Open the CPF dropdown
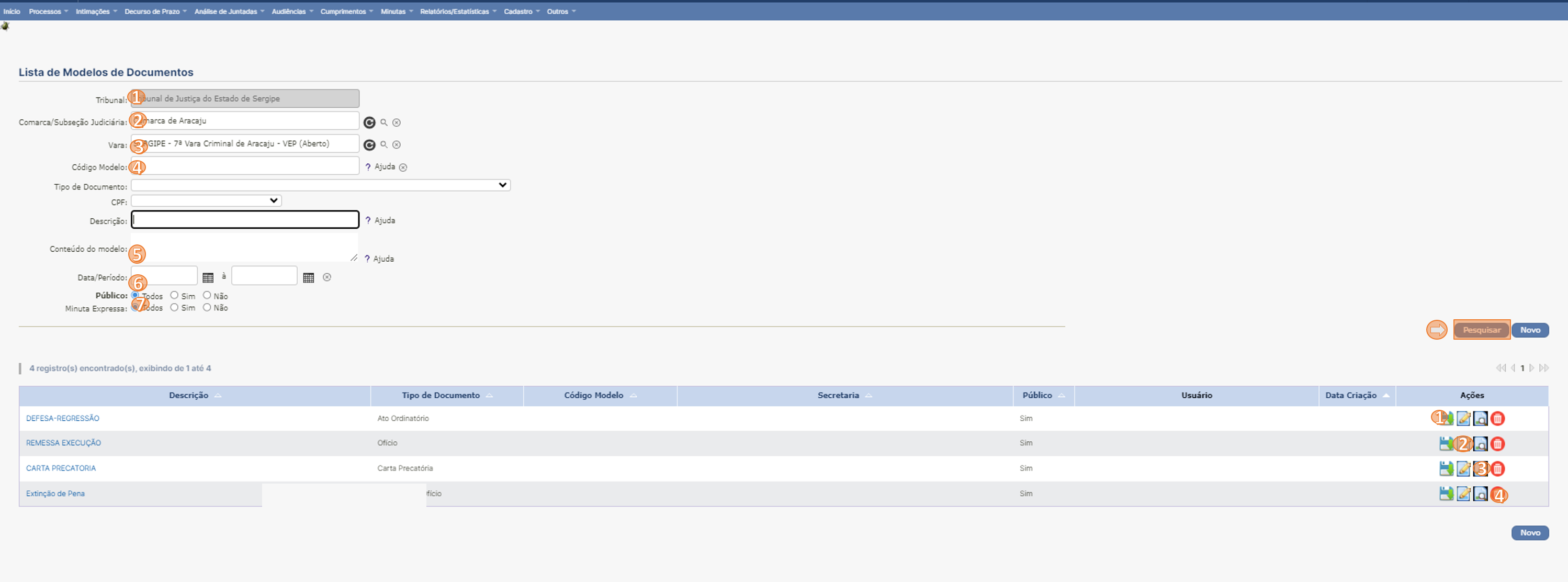The width and height of the screenshot is (1568, 582). click(206, 200)
